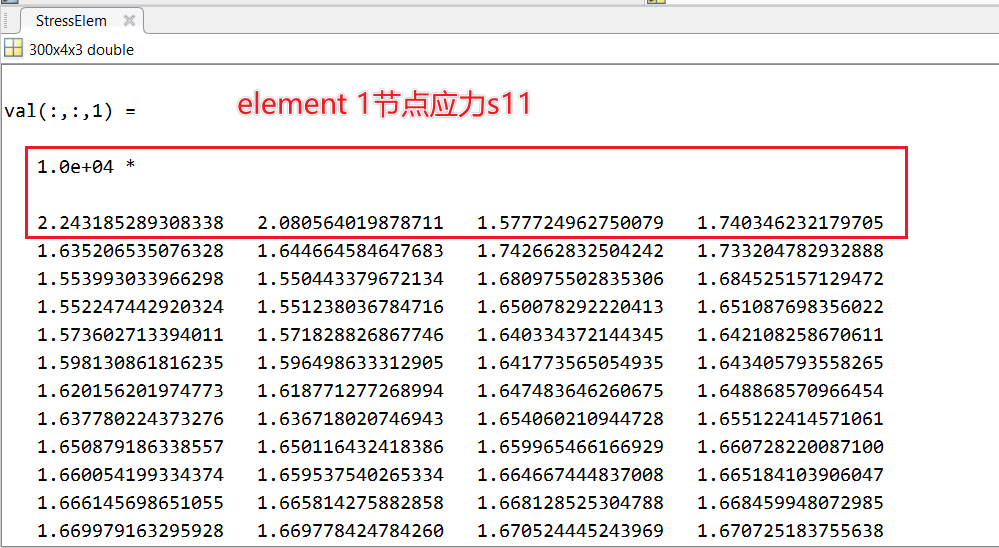Screen dimensions: 999x548
Task: Click value 1.668459948072985
Action: 790,503
